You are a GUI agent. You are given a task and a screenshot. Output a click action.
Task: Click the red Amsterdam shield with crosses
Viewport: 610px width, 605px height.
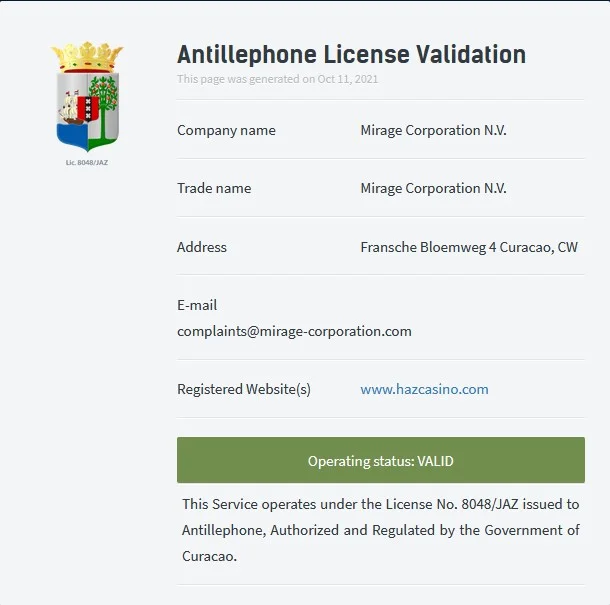click(x=88, y=109)
